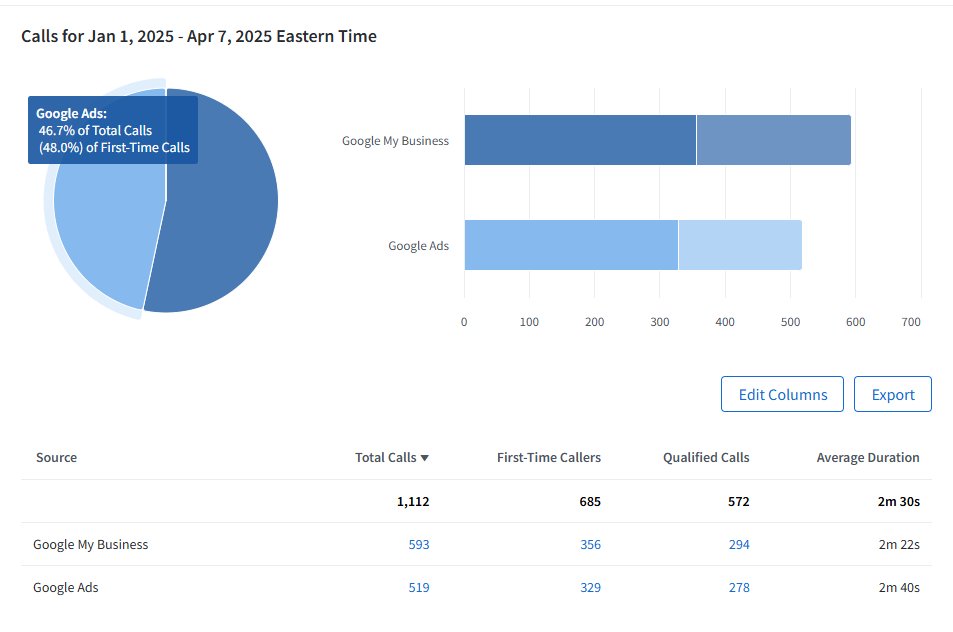Open Google Ads total calls 519

pos(419,588)
